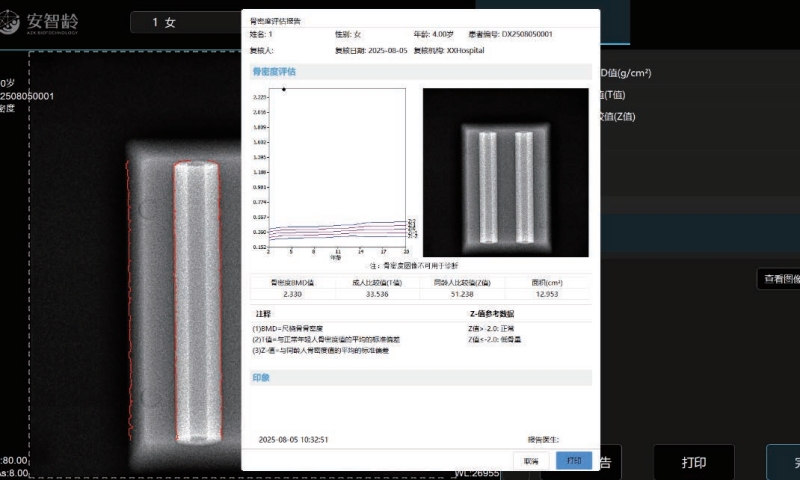Image resolution: width=800 pixels, height=480 pixels.
Task: Click the 复核人 reviewer field in the report header
Action: 262,49
